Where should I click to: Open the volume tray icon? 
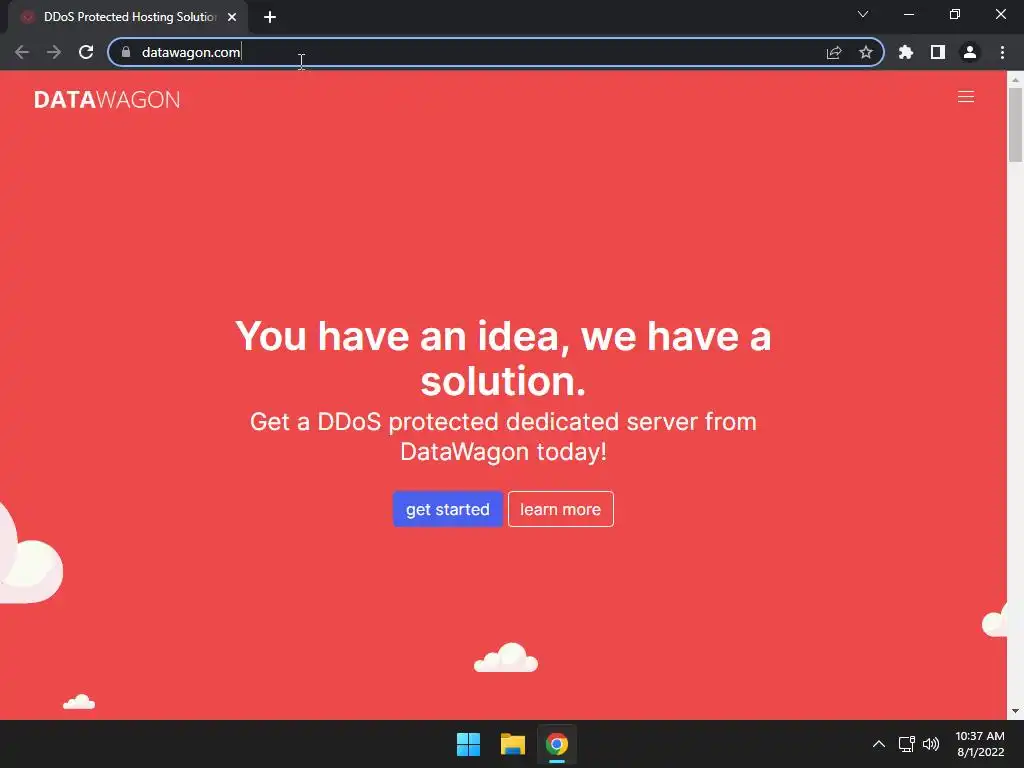pyautogui.click(x=931, y=744)
